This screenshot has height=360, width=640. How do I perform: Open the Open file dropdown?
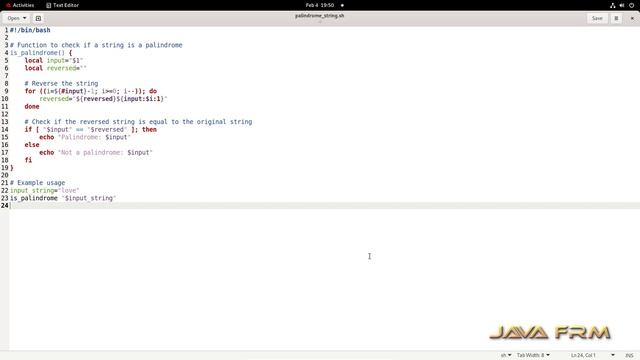(x=17, y=18)
